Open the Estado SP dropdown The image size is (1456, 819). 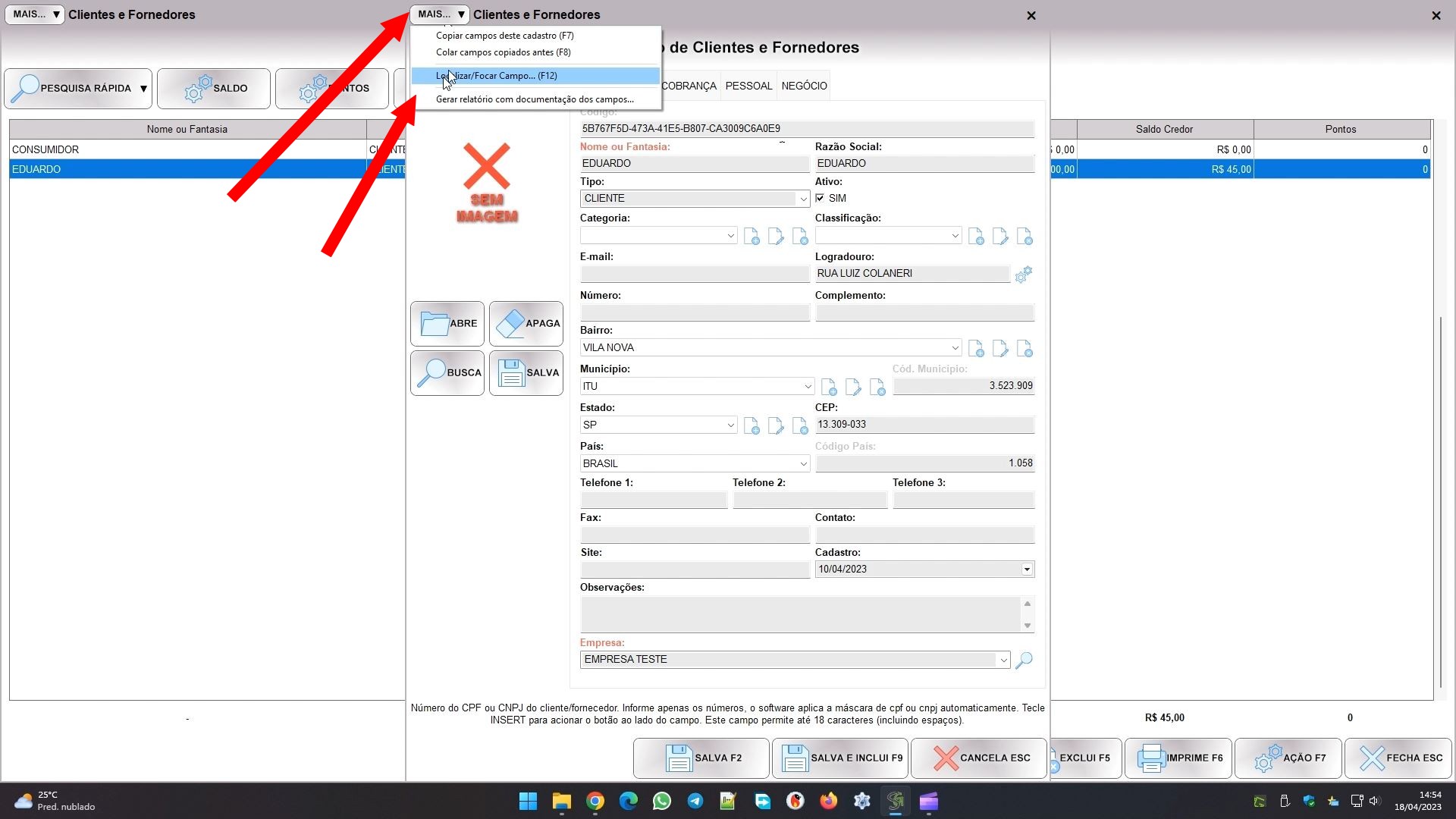point(730,425)
